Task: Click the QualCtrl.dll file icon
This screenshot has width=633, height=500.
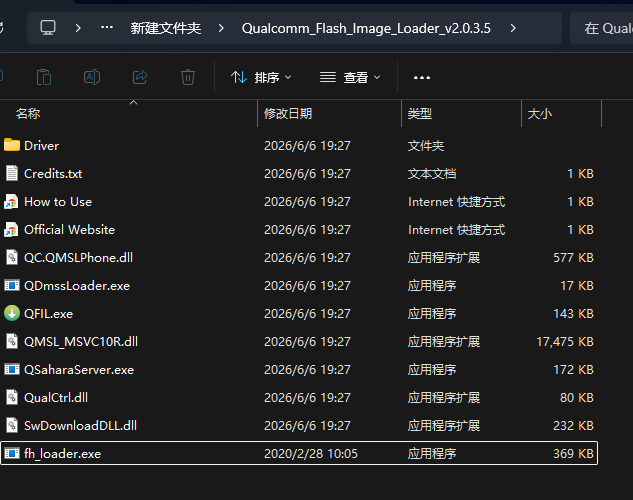Action: click(x=12, y=397)
